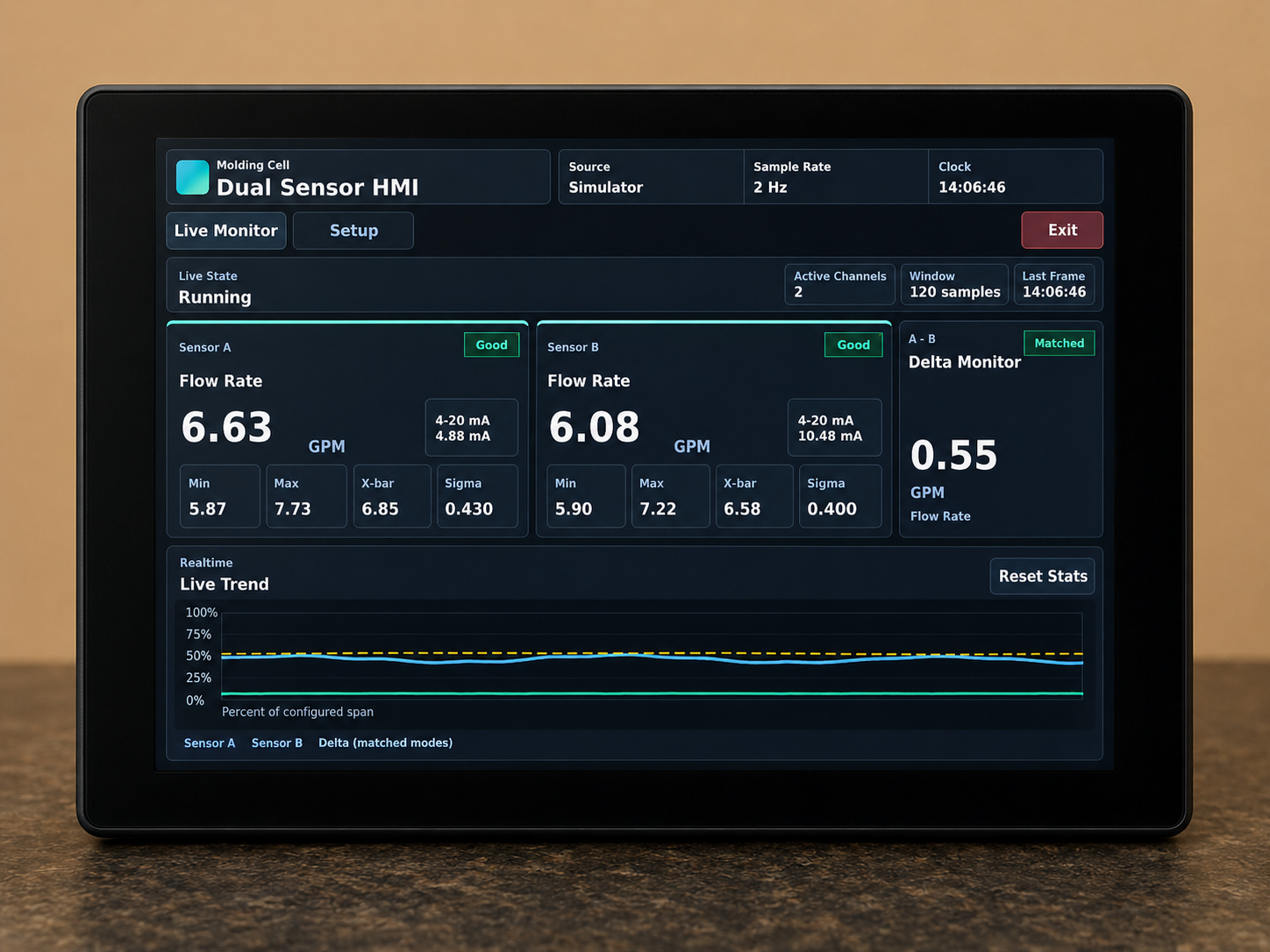Toggle the Sensor B trend legend entry
Image resolution: width=1270 pixels, height=952 pixels.
point(277,742)
